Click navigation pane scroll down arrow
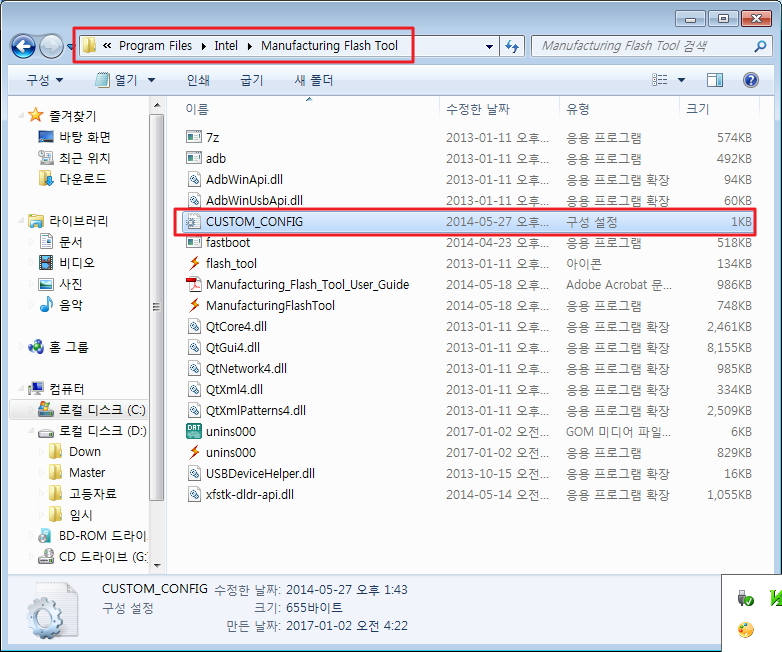This screenshot has height=652, width=782. coord(157,565)
